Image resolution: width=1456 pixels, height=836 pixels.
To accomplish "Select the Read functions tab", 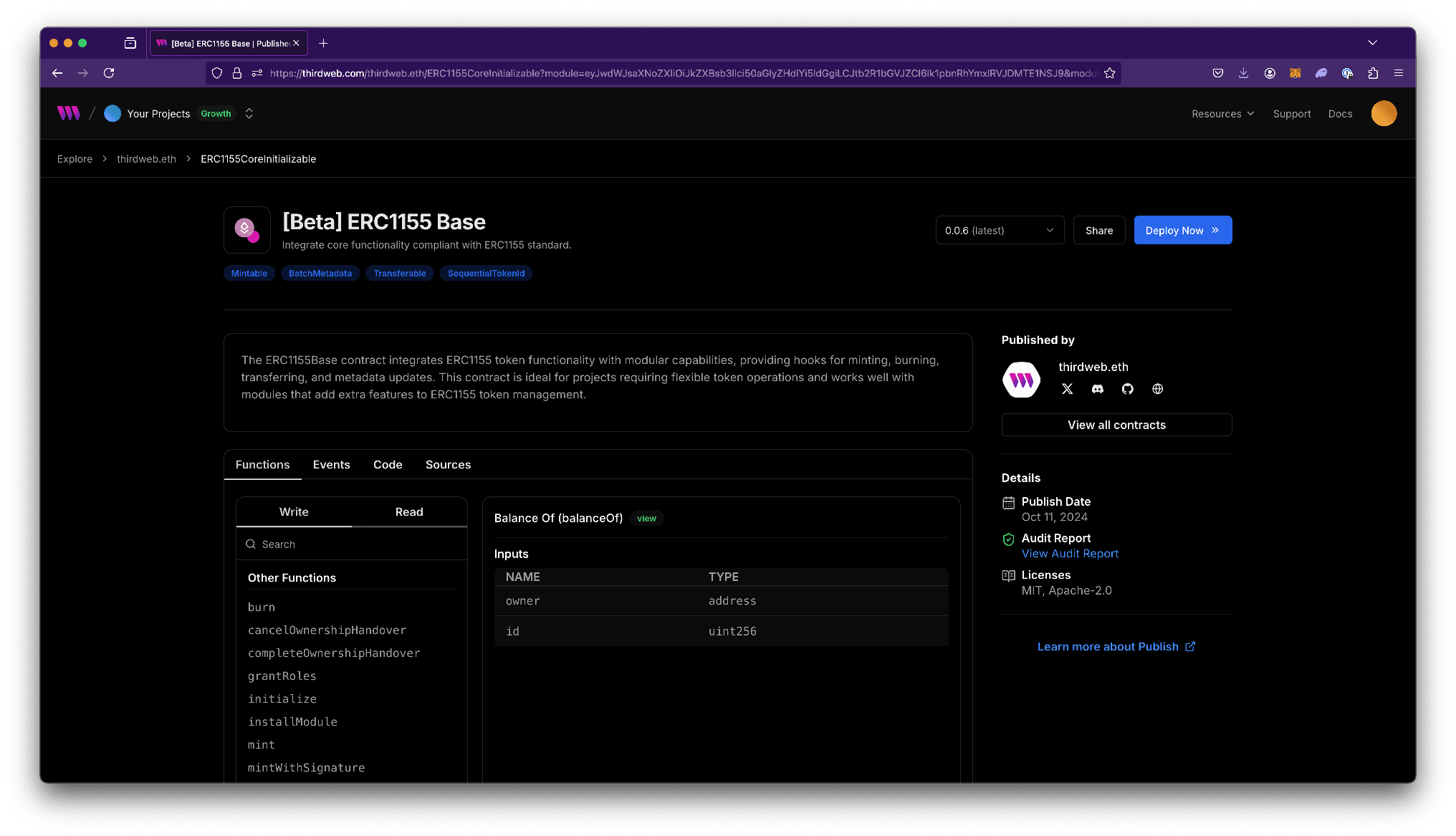I will click(408, 511).
